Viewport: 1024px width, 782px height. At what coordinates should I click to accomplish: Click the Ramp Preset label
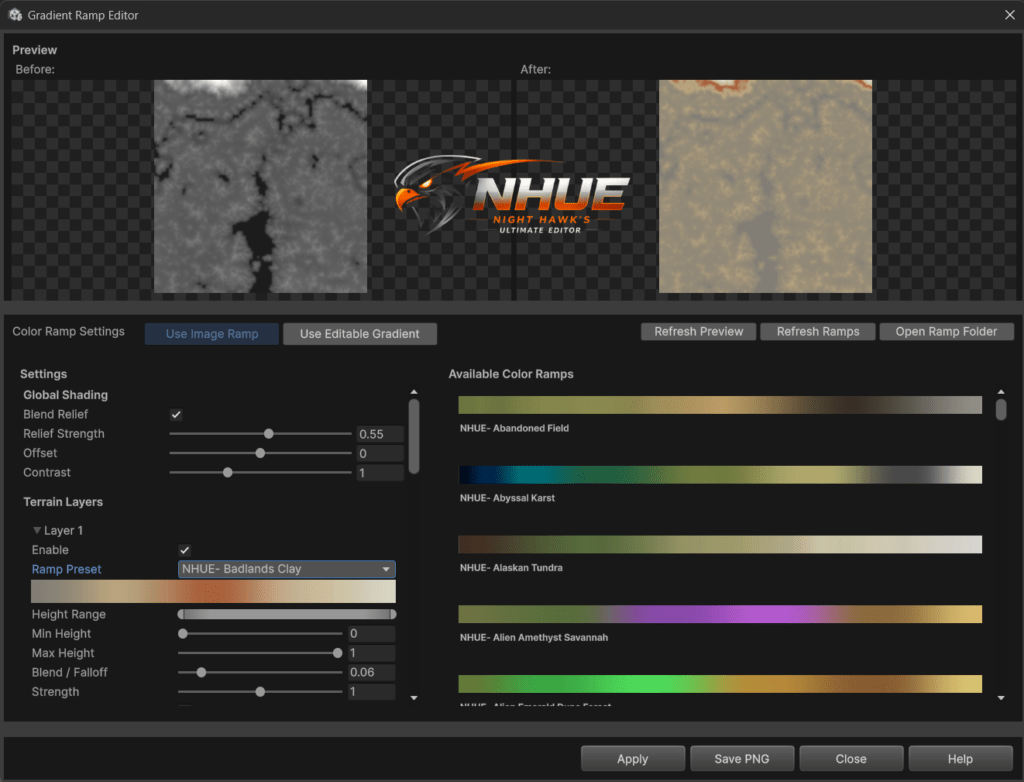pyautogui.click(x=67, y=569)
